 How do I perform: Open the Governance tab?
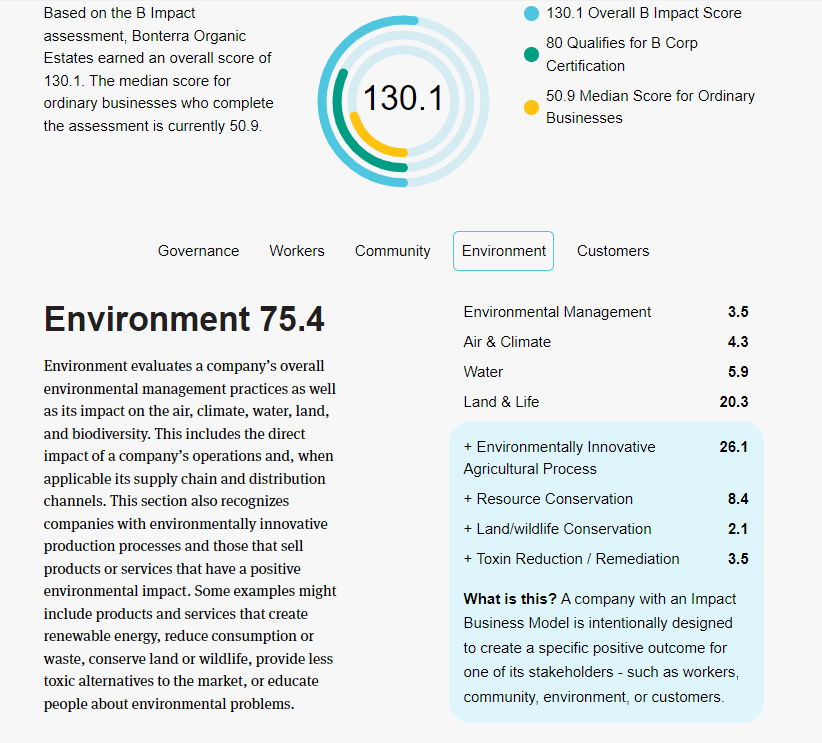pyautogui.click(x=198, y=251)
